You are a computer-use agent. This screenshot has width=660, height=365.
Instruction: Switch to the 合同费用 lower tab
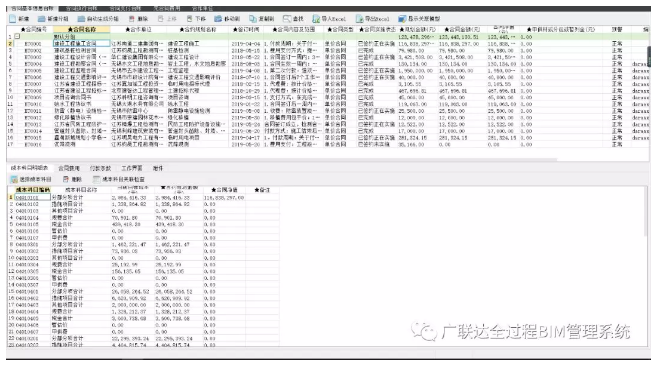pos(69,168)
